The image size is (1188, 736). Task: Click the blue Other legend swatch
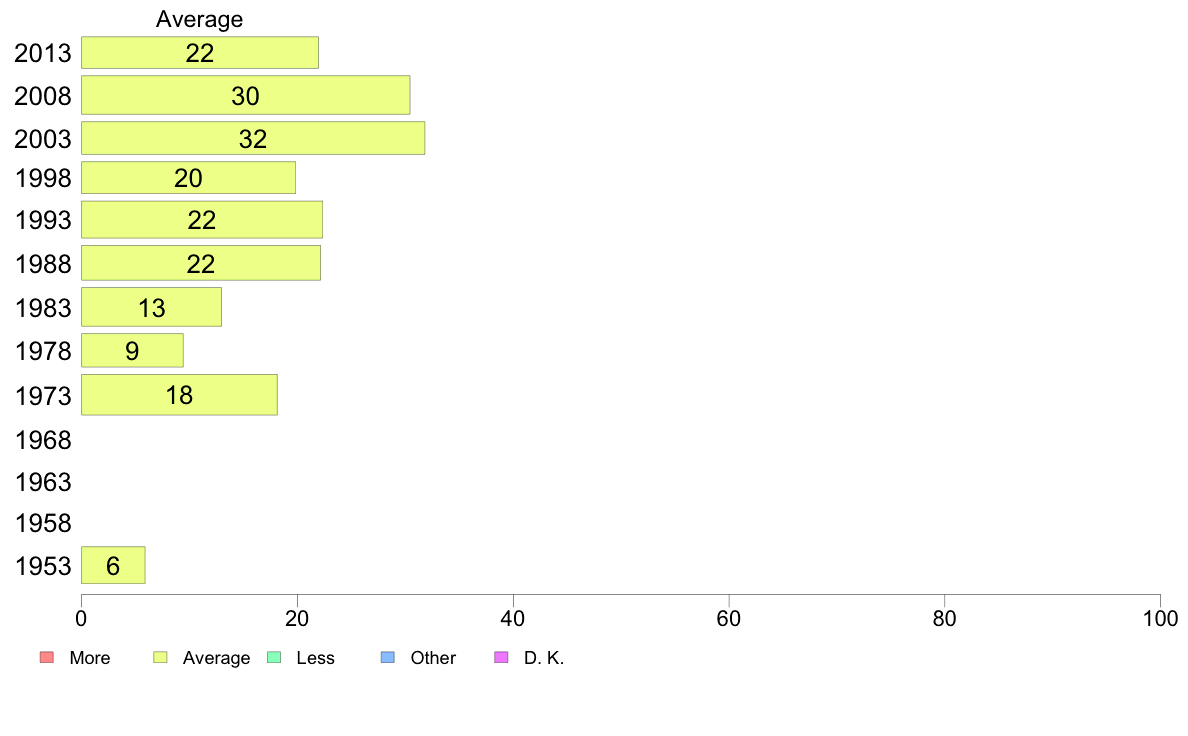[x=387, y=657]
